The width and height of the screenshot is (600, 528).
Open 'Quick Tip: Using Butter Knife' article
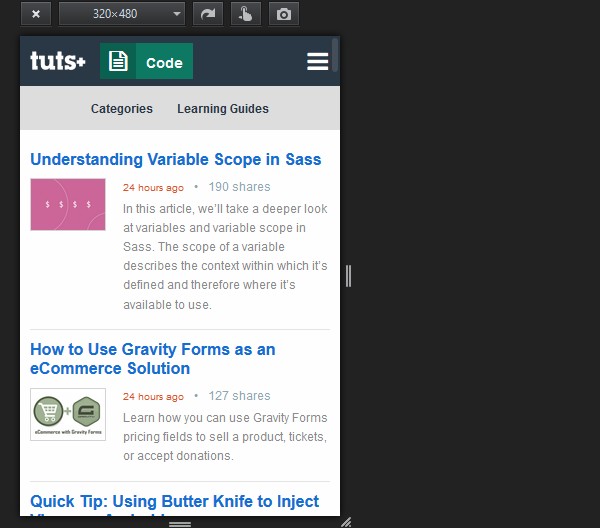[174, 504]
